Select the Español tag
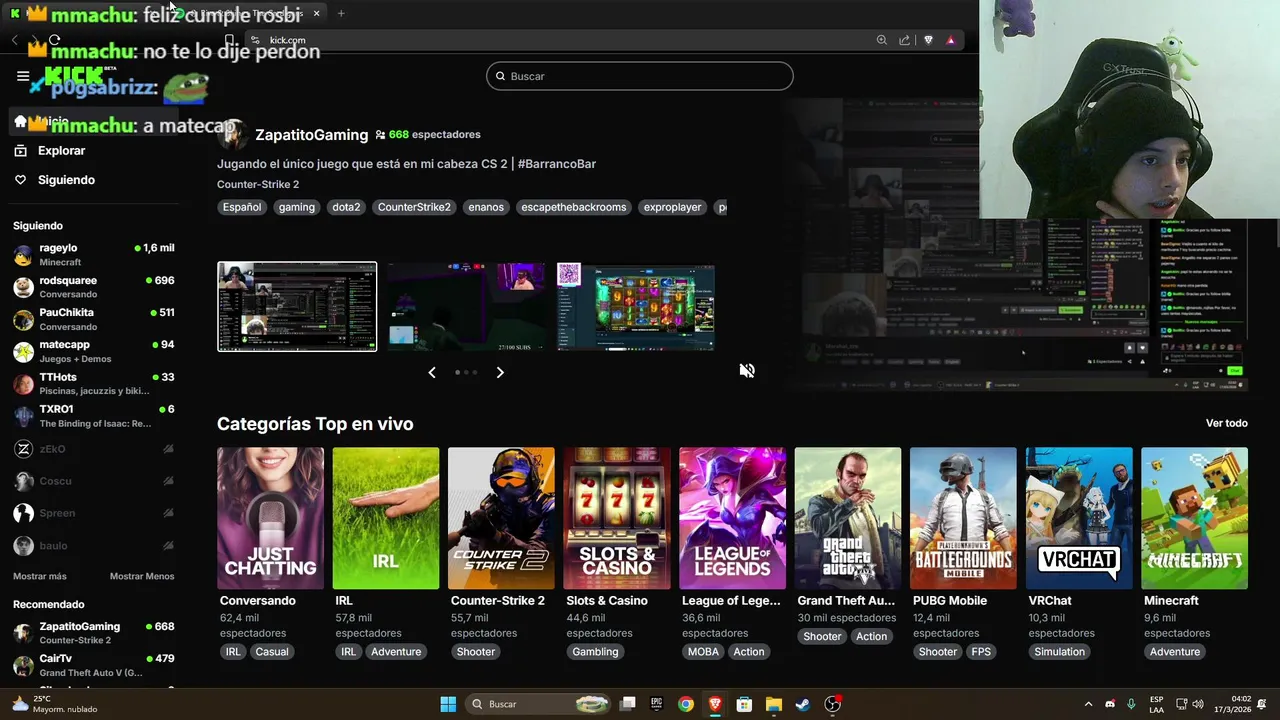 coord(242,207)
